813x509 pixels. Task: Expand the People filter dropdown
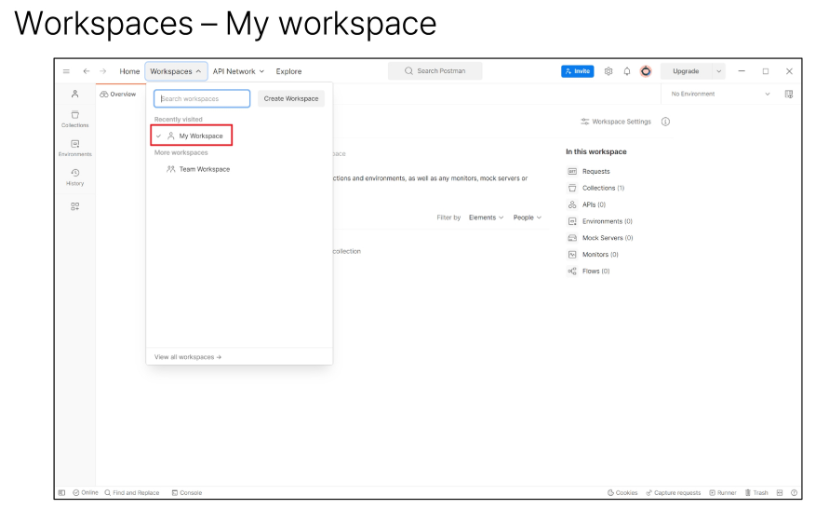(x=527, y=217)
